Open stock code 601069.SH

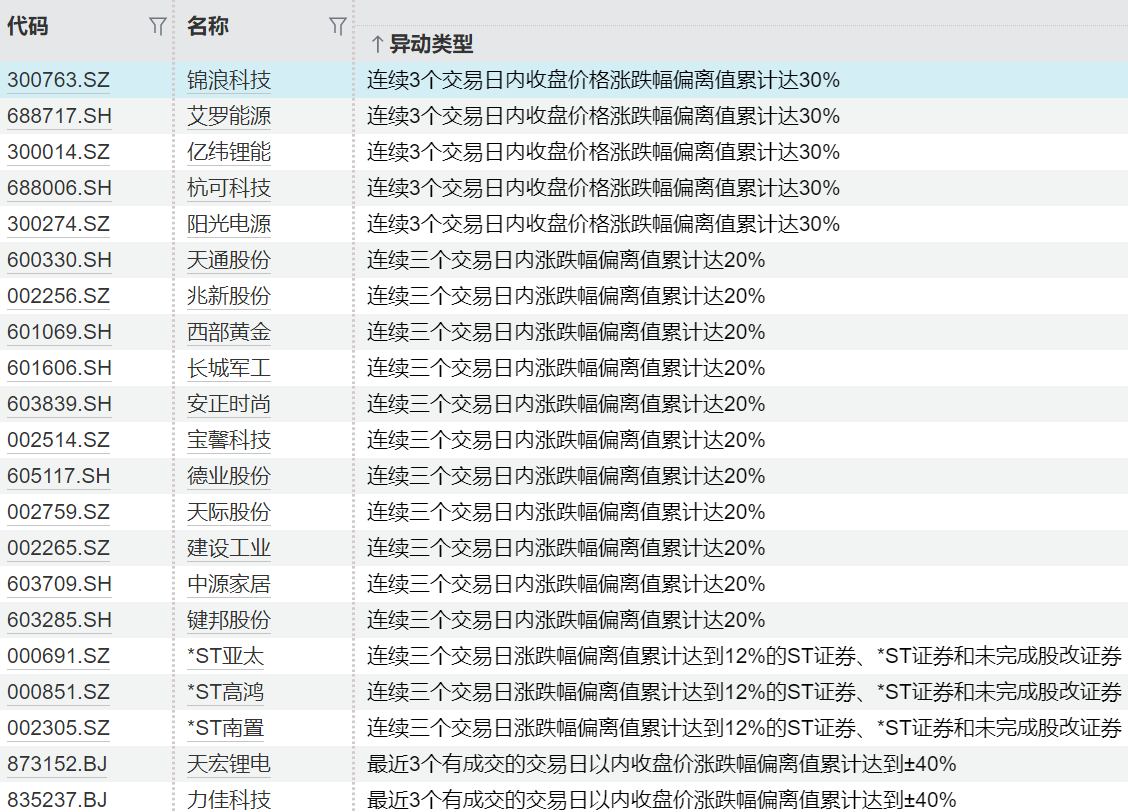[59, 332]
